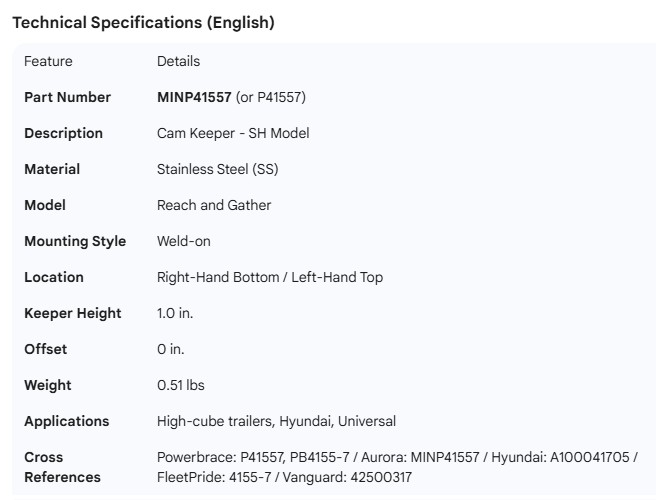Click the Applications row label

[x=67, y=421]
